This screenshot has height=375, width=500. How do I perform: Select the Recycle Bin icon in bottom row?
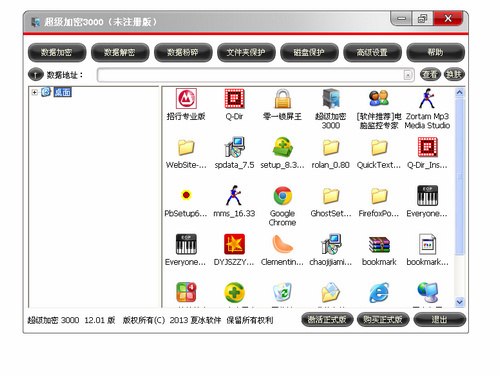(x=282, y=292)
